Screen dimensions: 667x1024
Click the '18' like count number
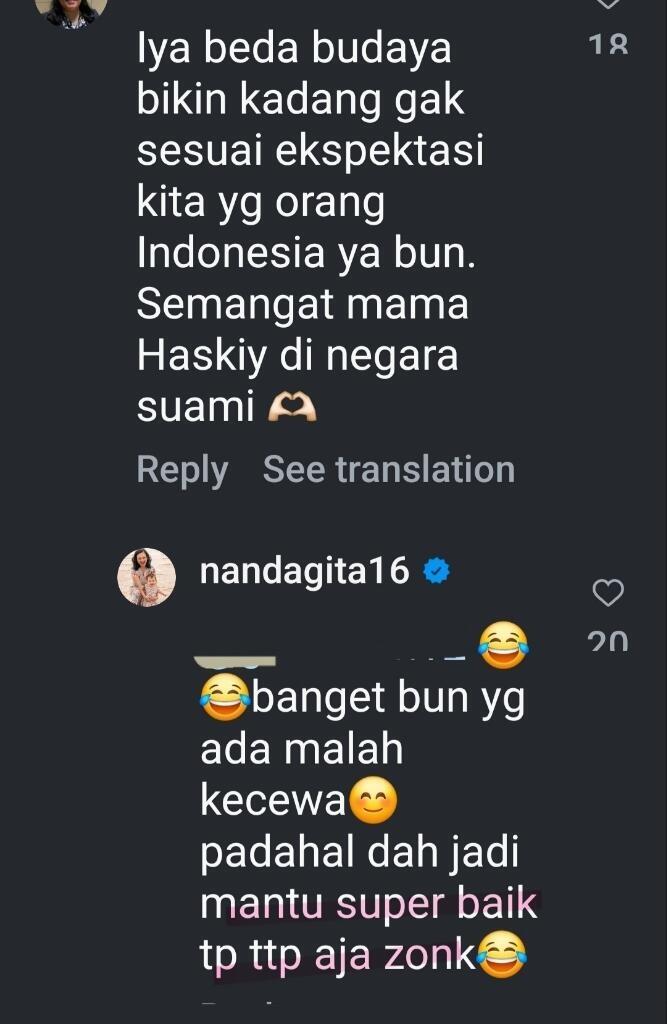[x=608, y=46]
